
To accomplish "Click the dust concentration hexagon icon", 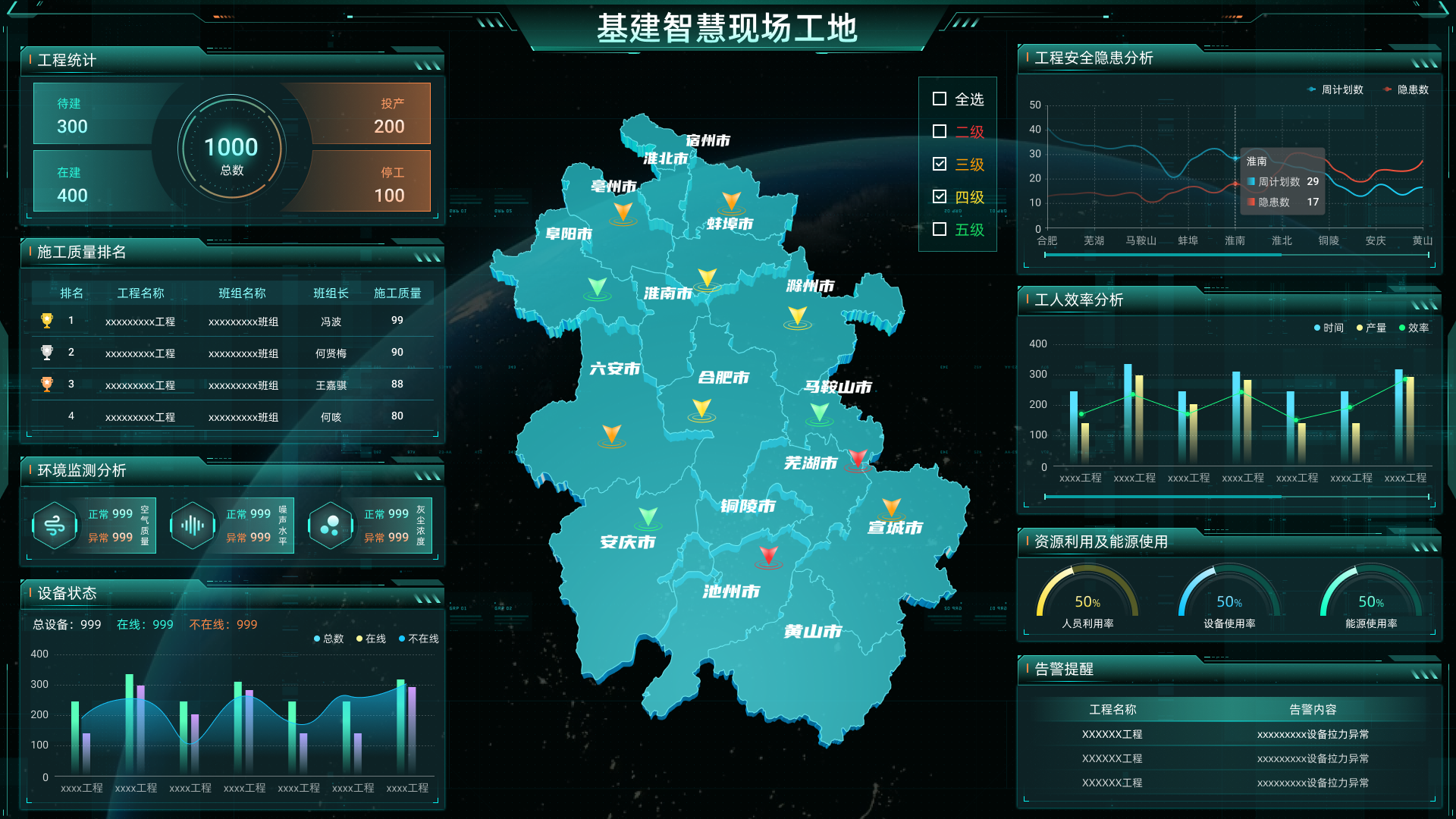I will click(x=331, y=526).
